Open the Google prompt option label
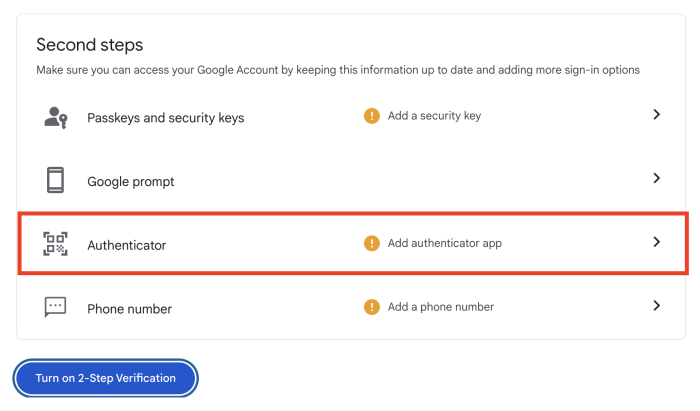Image resolution: width=700 pixels, height=411 pixels. point(131,182)
